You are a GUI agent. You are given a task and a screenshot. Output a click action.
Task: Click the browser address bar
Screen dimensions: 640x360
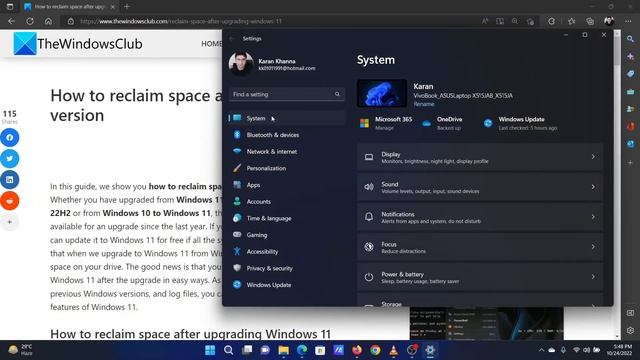click(269, 21)
